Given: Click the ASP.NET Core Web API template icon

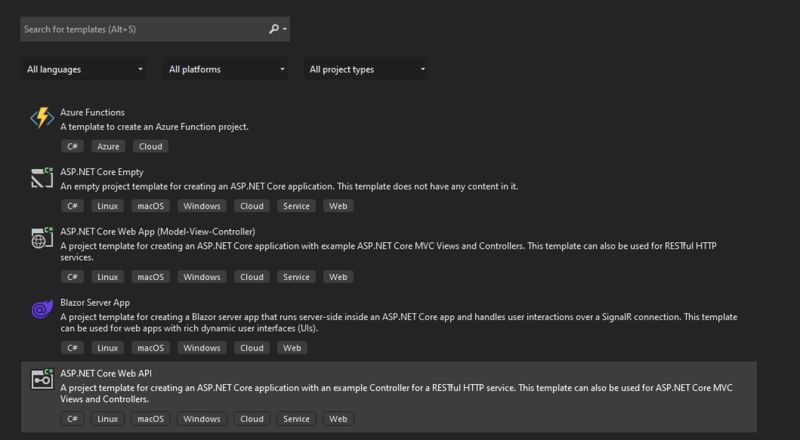Looking at the screenshot, I should tap(42, 379).
